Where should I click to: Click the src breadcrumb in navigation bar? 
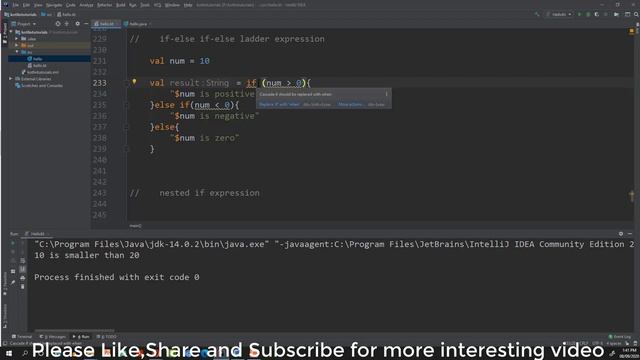pos(47,14)
